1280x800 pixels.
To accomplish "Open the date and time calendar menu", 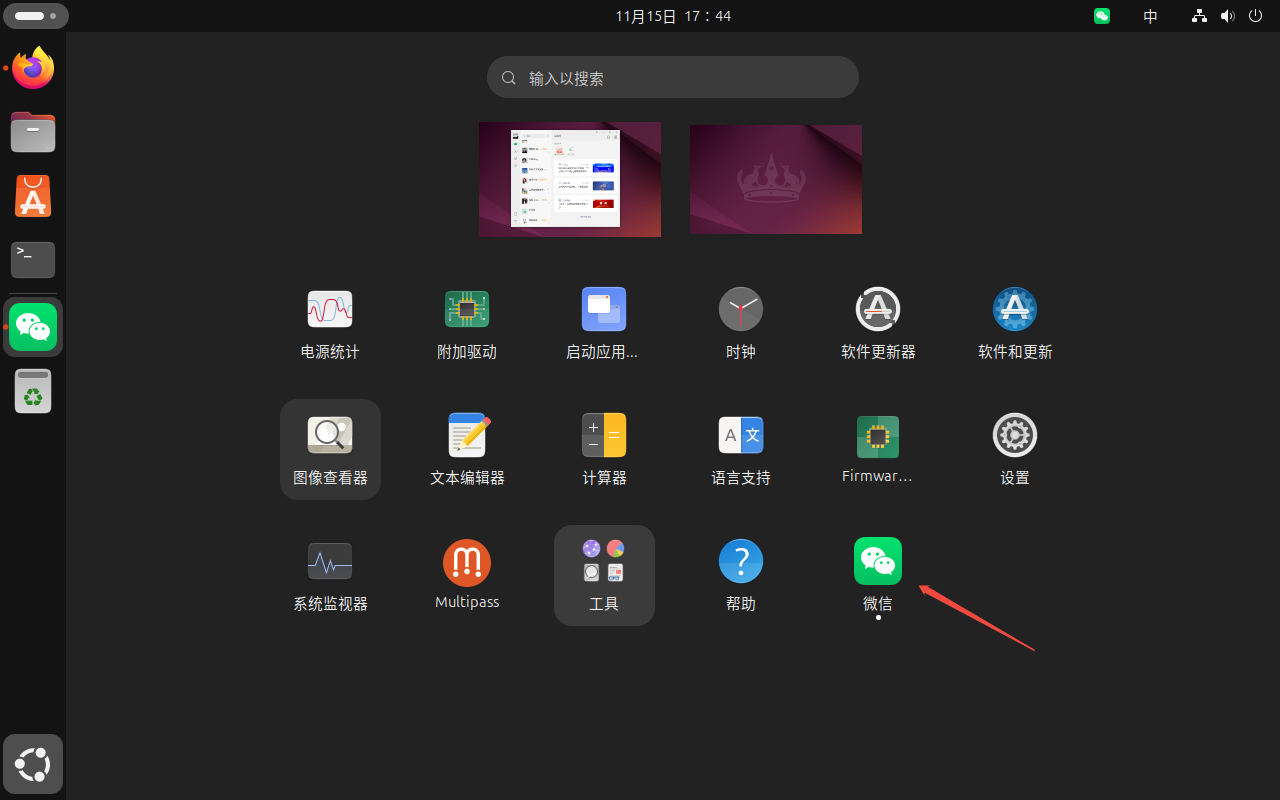I will (x=673, y=16).
